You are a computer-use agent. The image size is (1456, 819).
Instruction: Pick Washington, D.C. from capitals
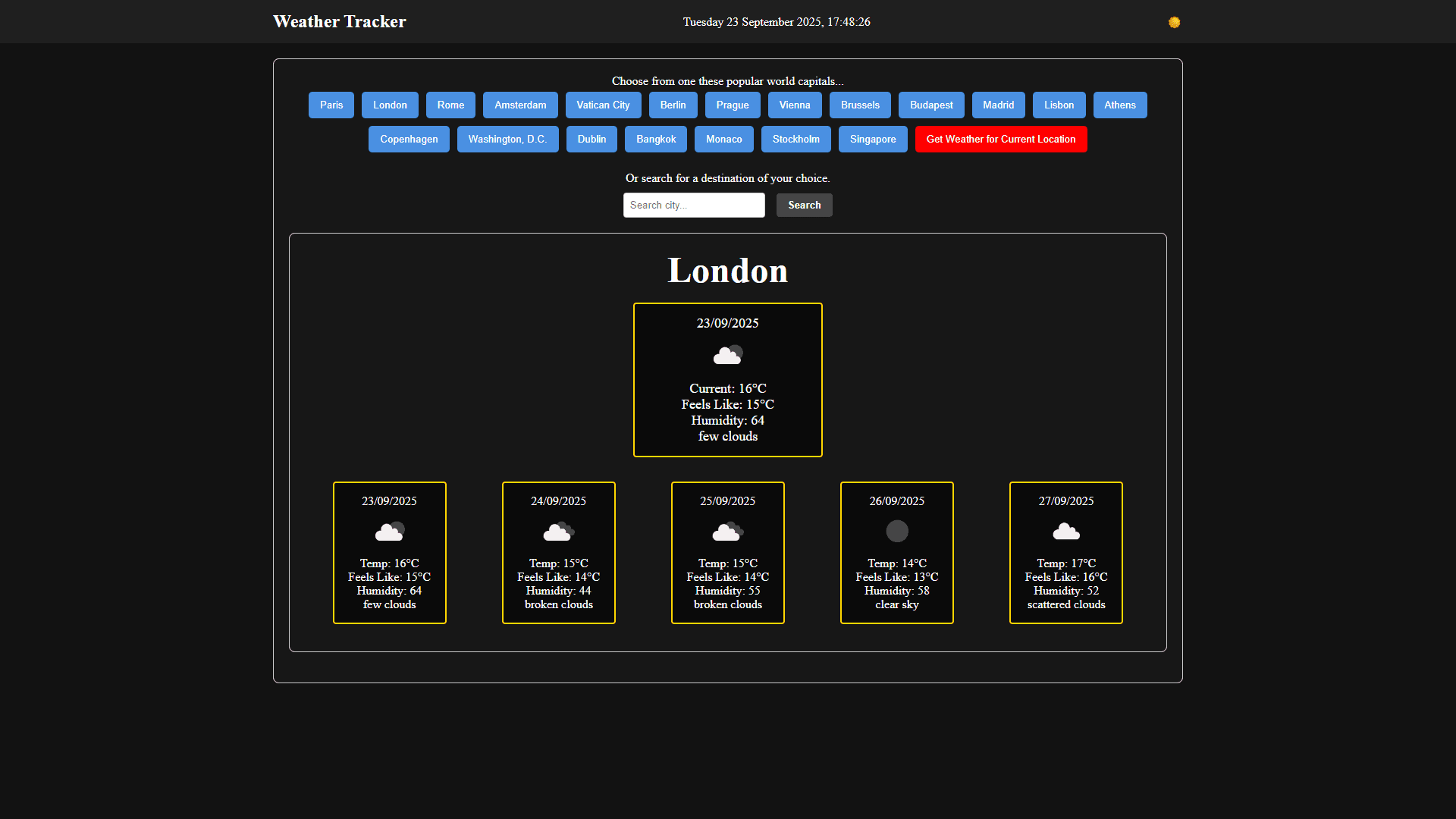pos(507,140)
